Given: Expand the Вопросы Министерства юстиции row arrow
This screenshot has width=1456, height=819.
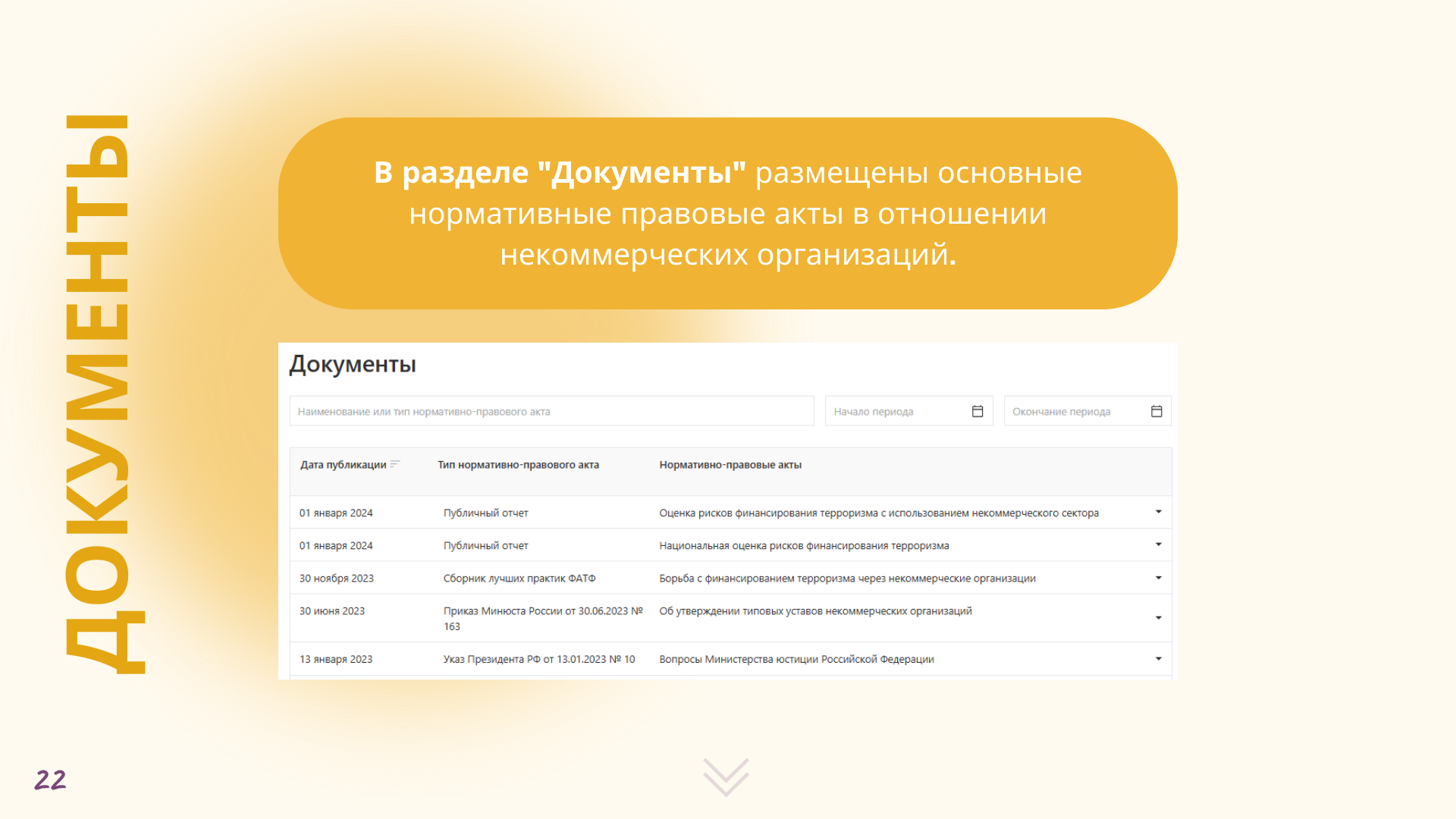Looking at the screenshot, I should click(x=1158, y=658).
